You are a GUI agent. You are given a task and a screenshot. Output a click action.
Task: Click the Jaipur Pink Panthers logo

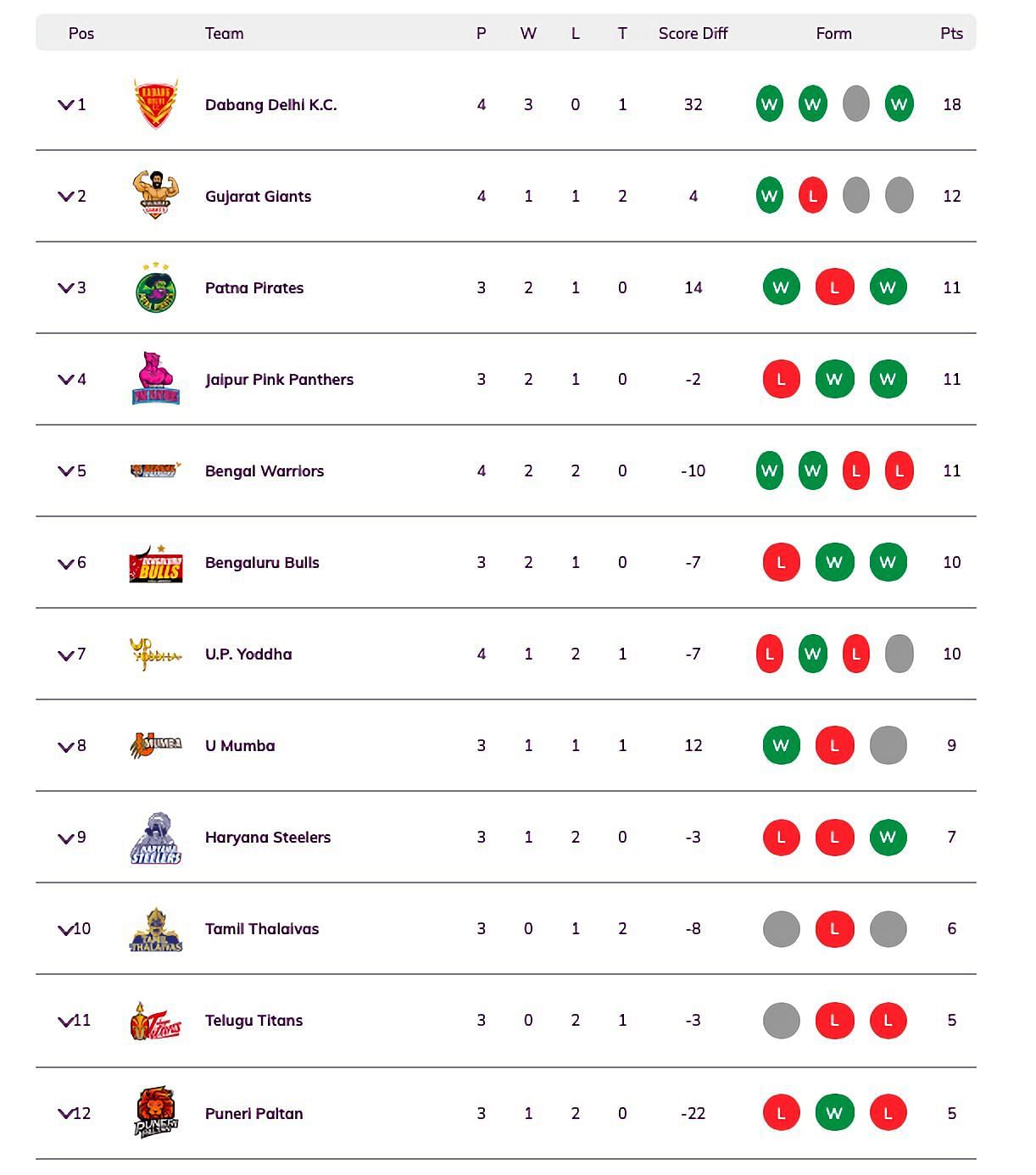156,379
